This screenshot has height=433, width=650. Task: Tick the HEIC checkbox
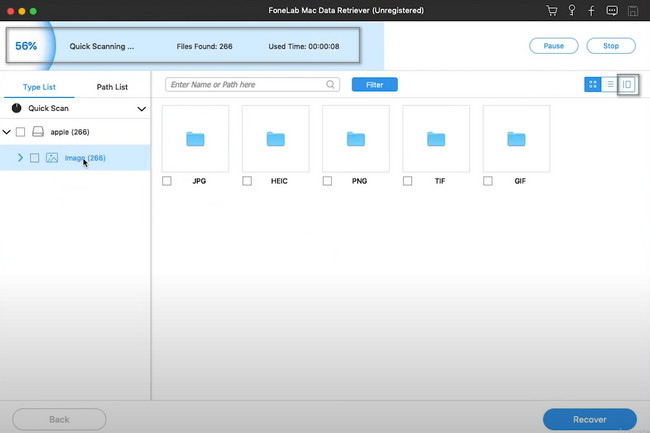coord(247,181)
